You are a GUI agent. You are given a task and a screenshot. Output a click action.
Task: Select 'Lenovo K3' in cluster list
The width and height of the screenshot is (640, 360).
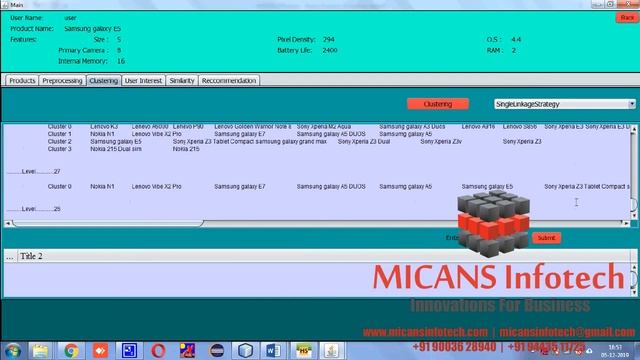pos(104,127)
